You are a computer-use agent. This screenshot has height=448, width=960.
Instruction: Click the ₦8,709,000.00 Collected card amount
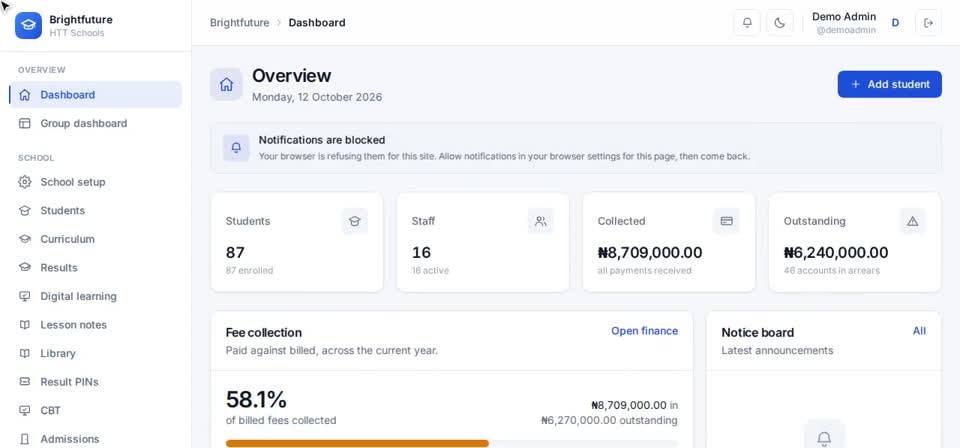click(x=650, y=252)
